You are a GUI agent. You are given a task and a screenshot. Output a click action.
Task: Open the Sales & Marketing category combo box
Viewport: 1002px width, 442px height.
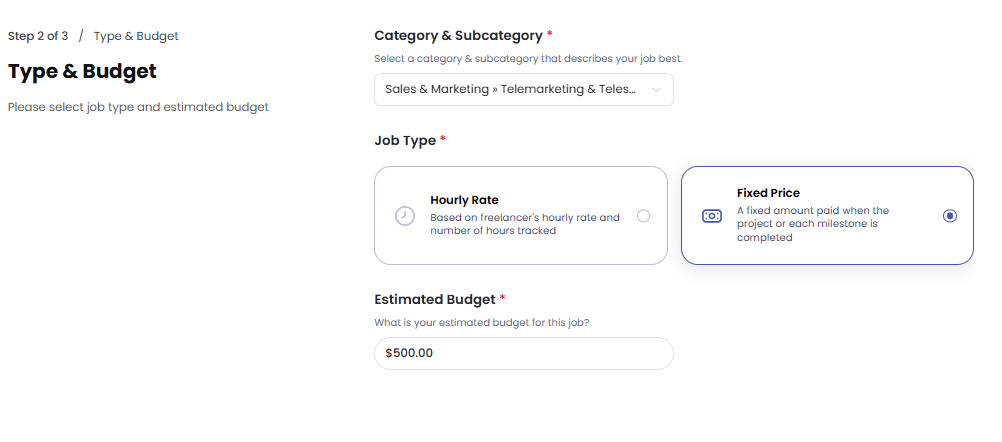pyautogui.click(x=511, y=89)
